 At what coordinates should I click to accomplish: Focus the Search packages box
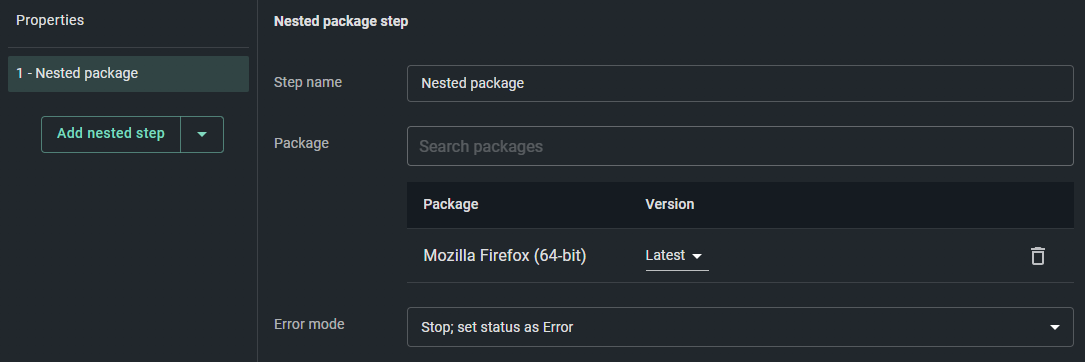pyautogui.click(x=740, y=146)
